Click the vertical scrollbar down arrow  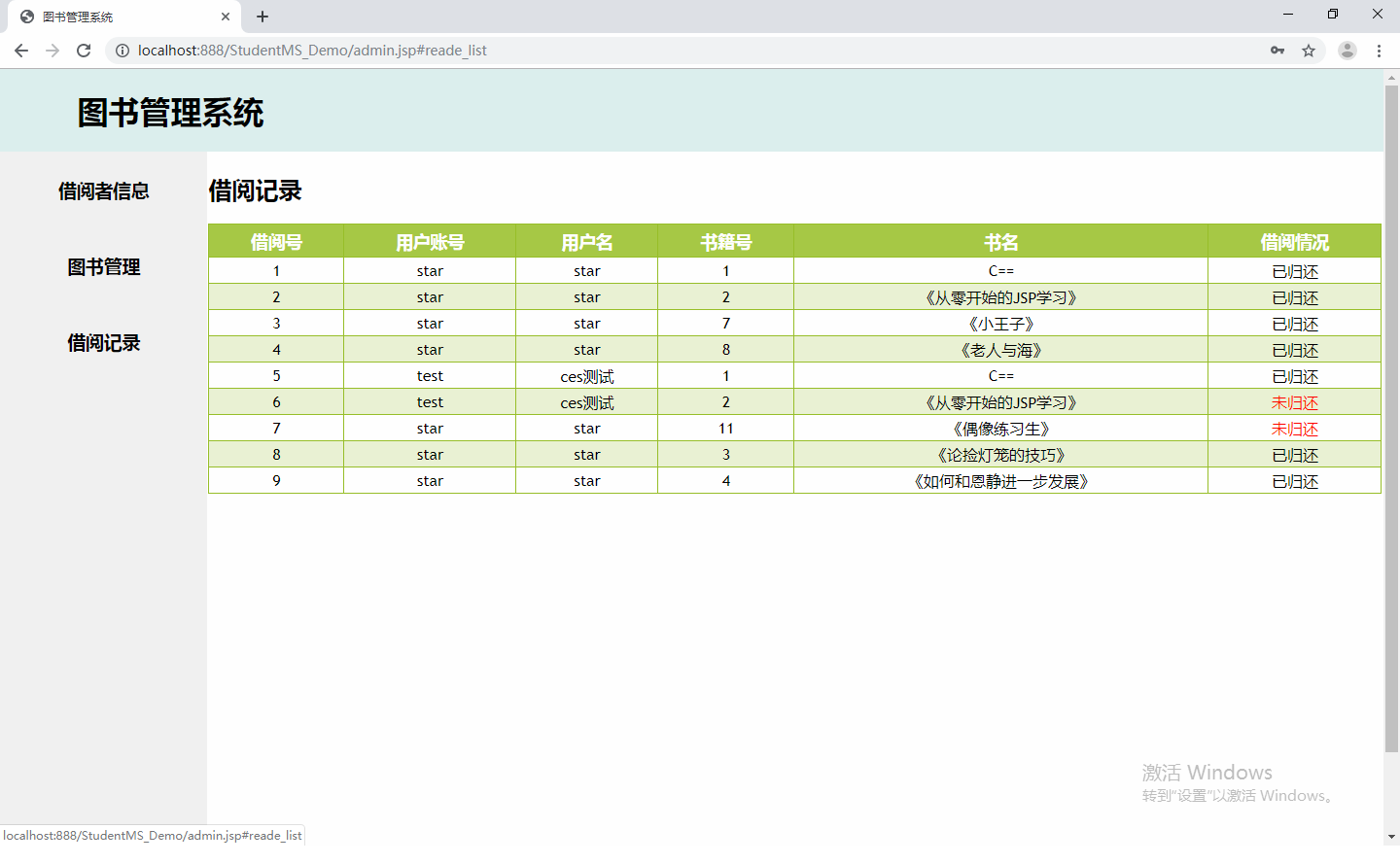pos(1391,836)
